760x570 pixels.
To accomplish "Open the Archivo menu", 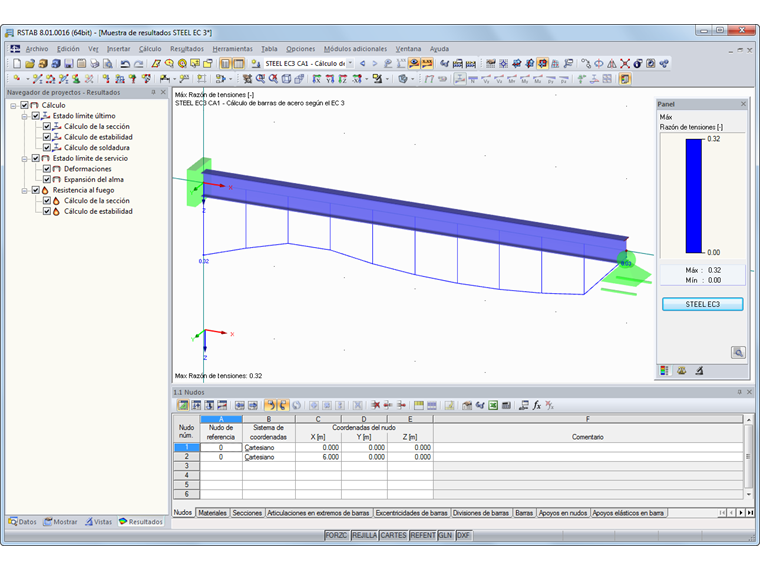I will tap(37, 49).
